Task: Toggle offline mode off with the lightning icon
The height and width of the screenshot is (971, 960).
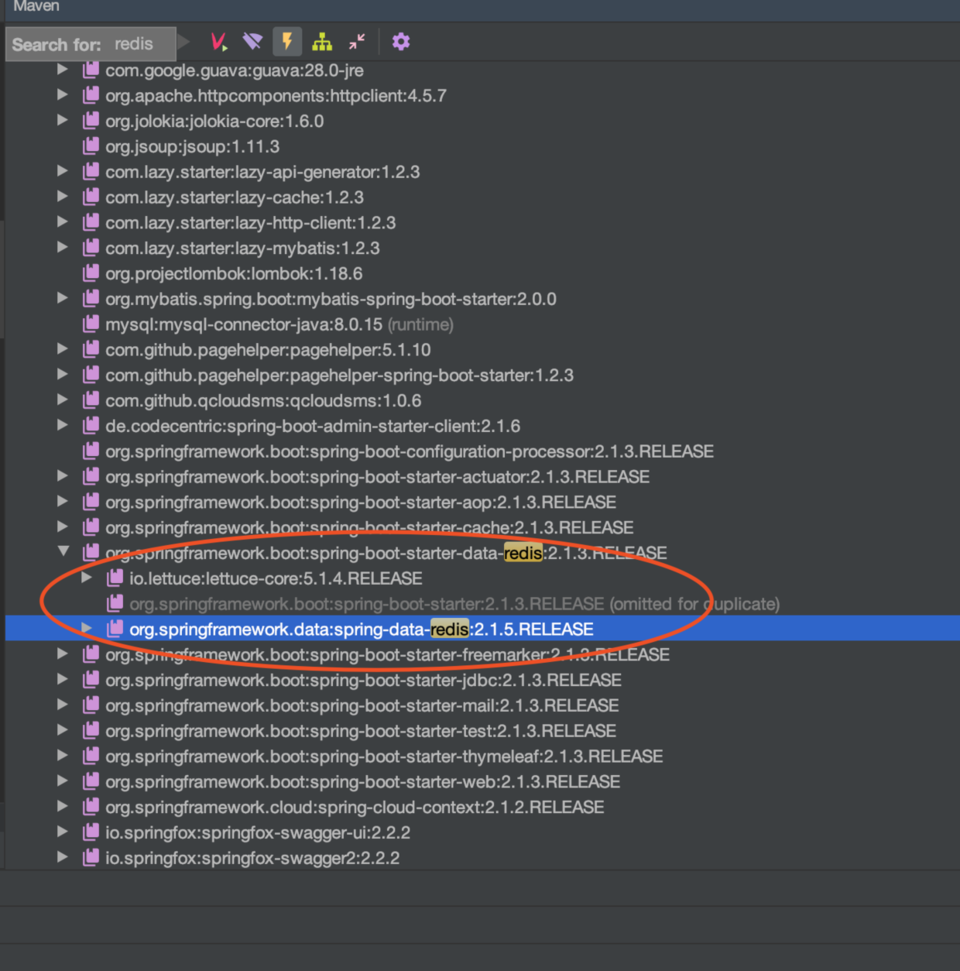Action: click(x=285, y=41)
